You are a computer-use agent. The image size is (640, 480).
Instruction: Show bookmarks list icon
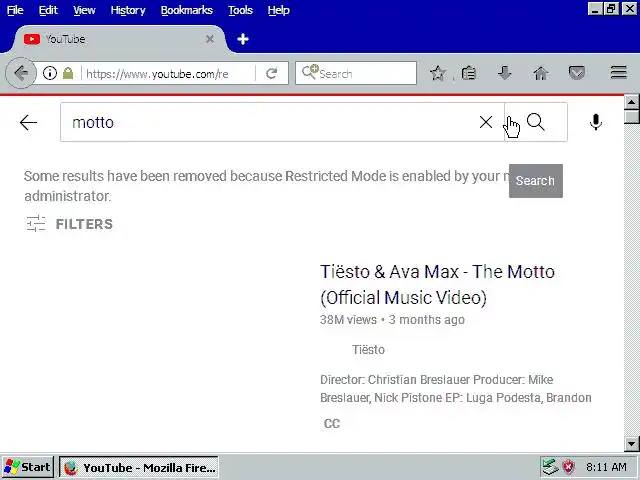(x=469, y=73)
